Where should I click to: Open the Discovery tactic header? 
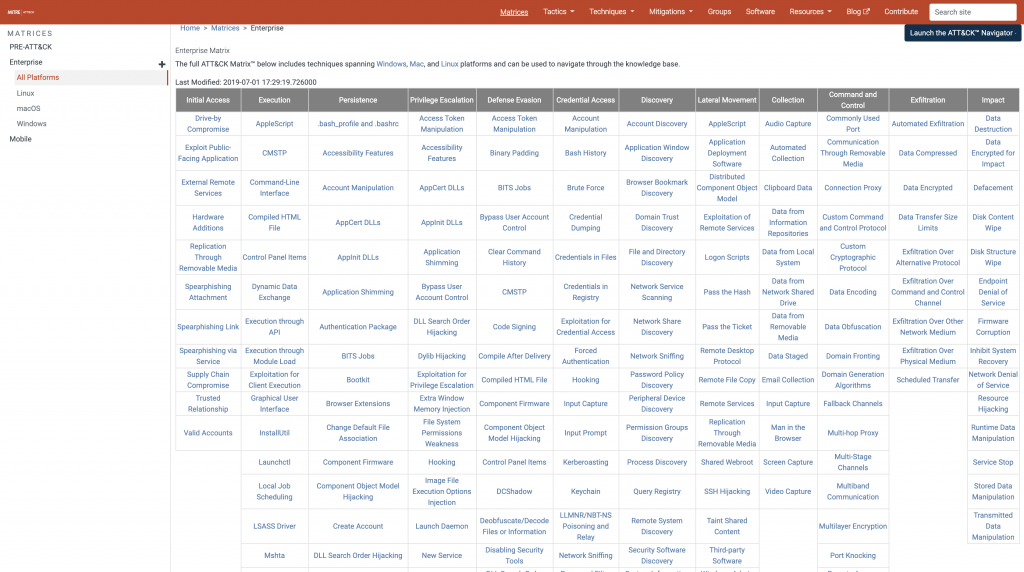click(656, 100)
